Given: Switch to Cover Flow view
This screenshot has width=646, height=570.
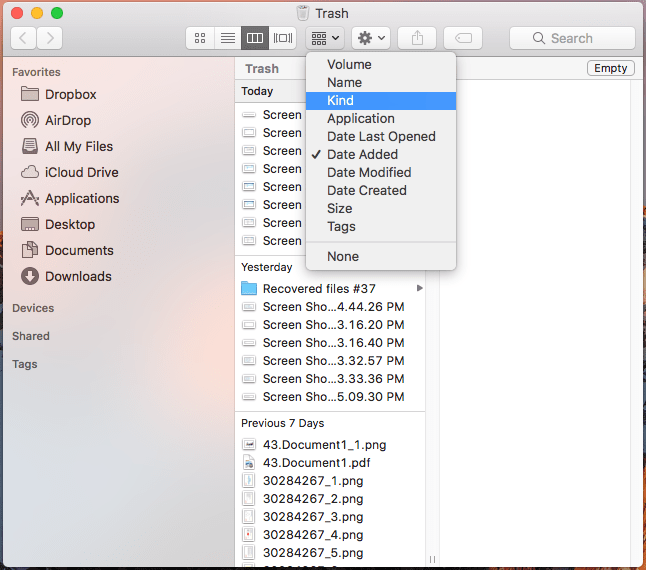Looking at the screenshot, I should pyautogui.click(x=283, y=38).
